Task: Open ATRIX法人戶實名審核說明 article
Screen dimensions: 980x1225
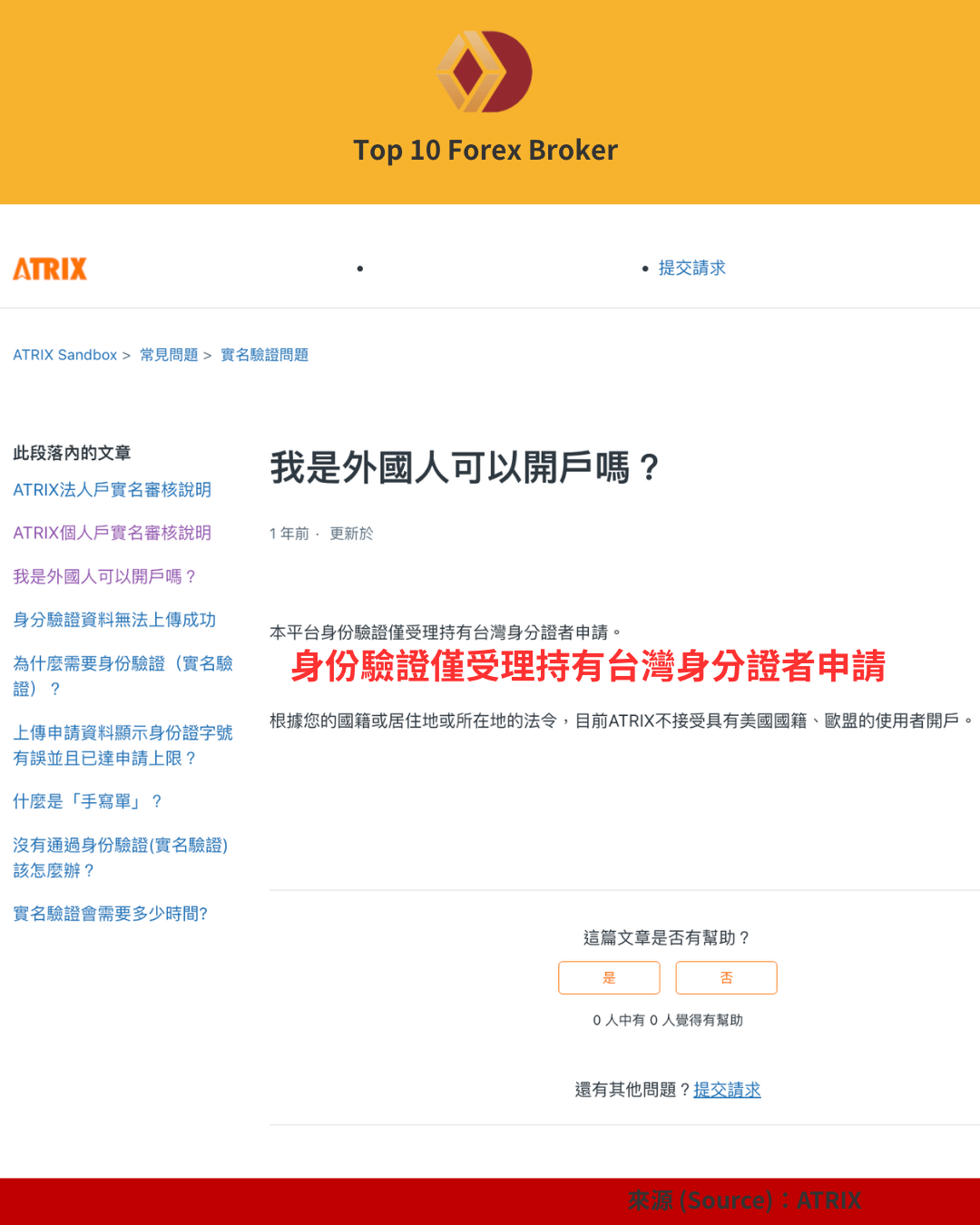Action: click(x=112, y=490)
